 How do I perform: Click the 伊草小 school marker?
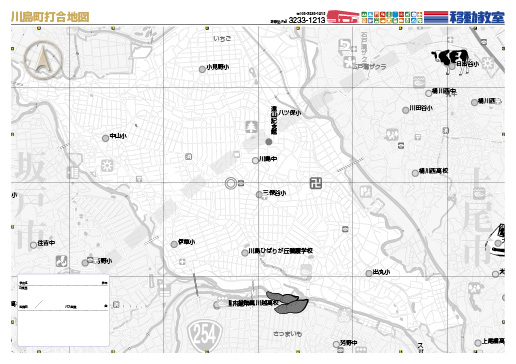pos(174,244)
